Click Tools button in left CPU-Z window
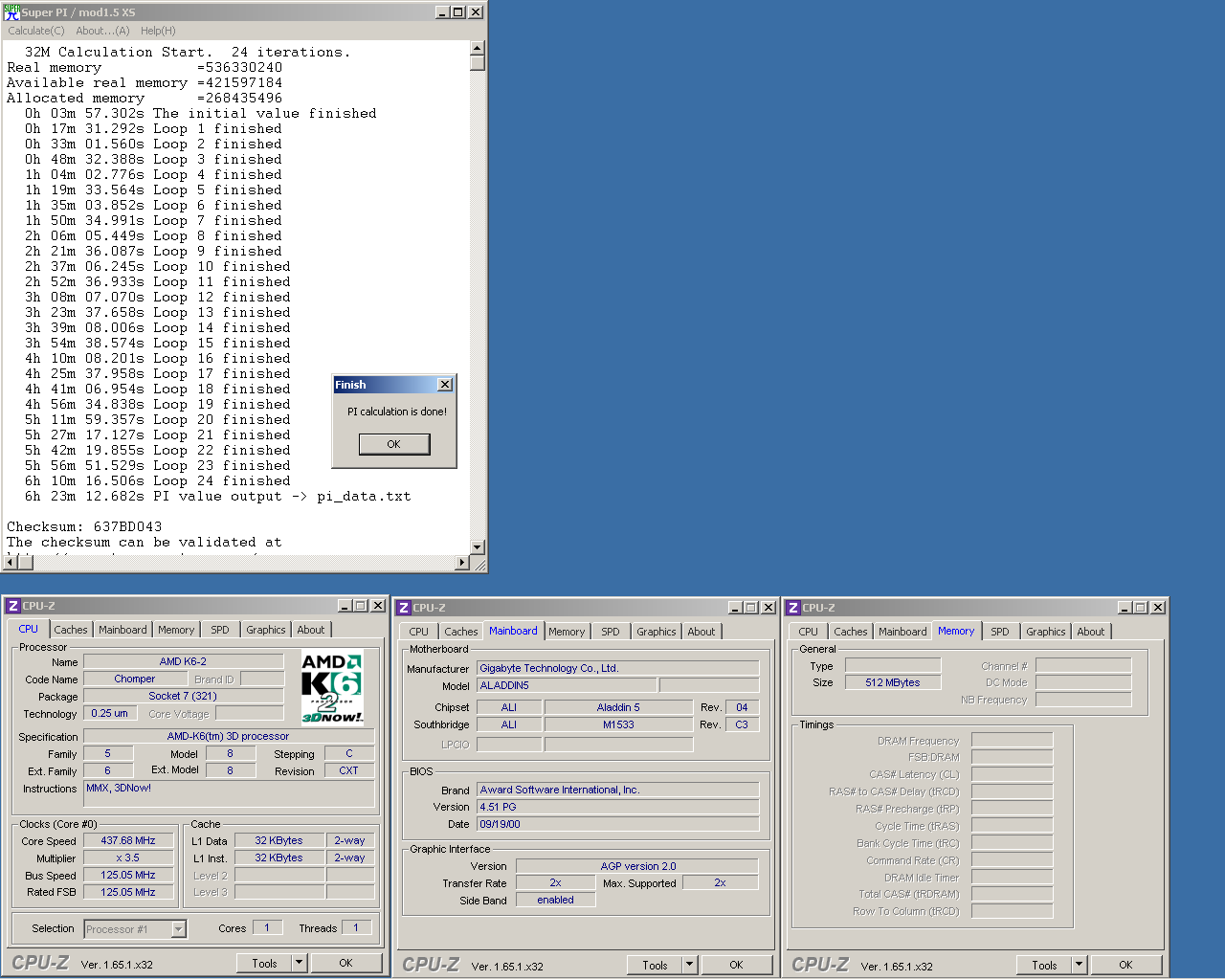This screenshot has width=1225, height=980. 264,964
